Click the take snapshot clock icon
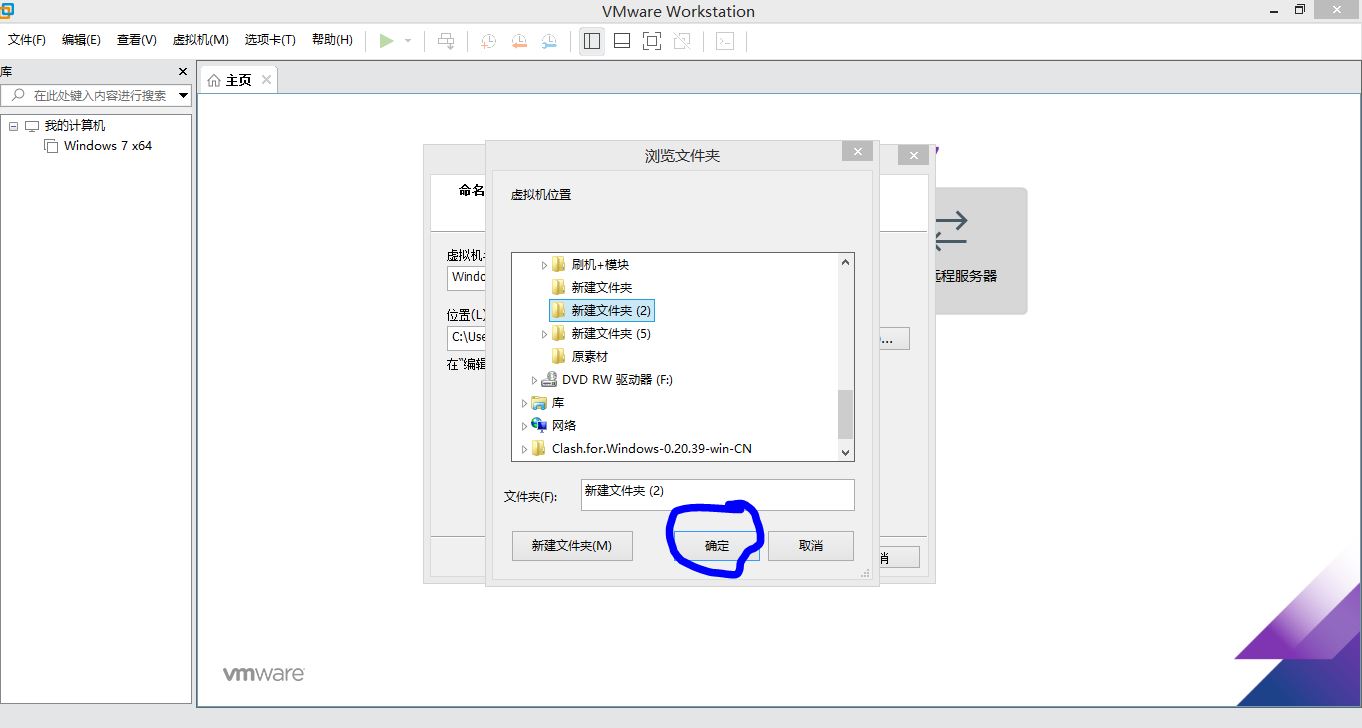1362x728 pixels. [488, 41]
